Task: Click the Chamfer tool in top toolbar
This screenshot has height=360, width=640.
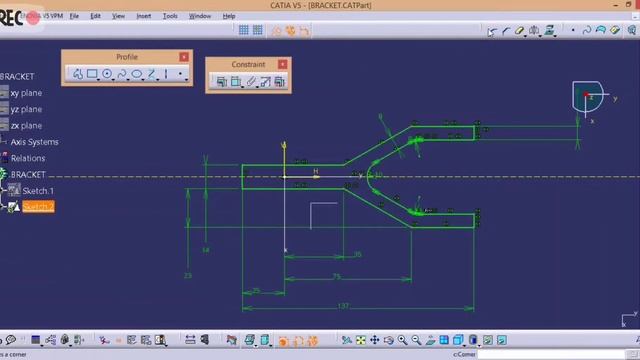Action: (x=506, y=31)
